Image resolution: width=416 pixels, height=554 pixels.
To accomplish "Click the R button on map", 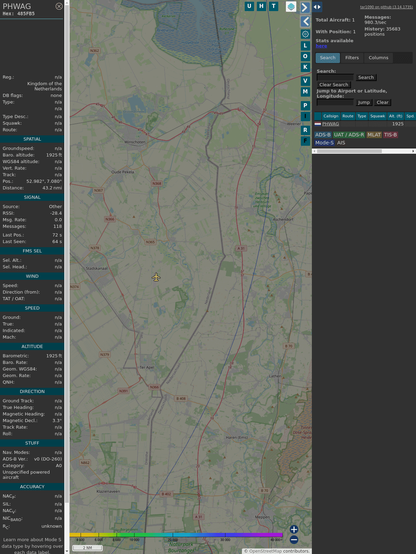I will pos(305,130).
